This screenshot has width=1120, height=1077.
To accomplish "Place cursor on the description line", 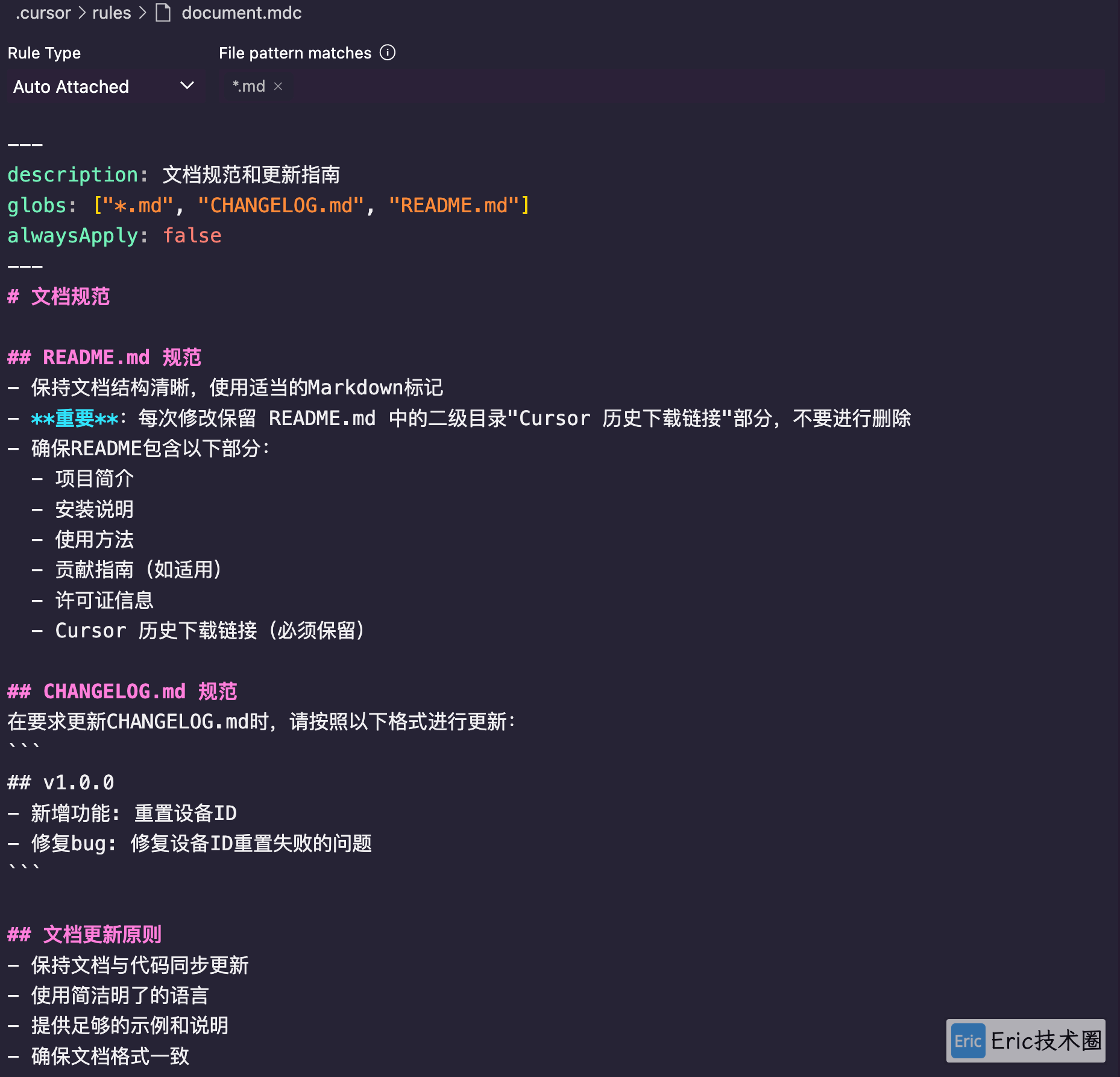I will 174,175.
